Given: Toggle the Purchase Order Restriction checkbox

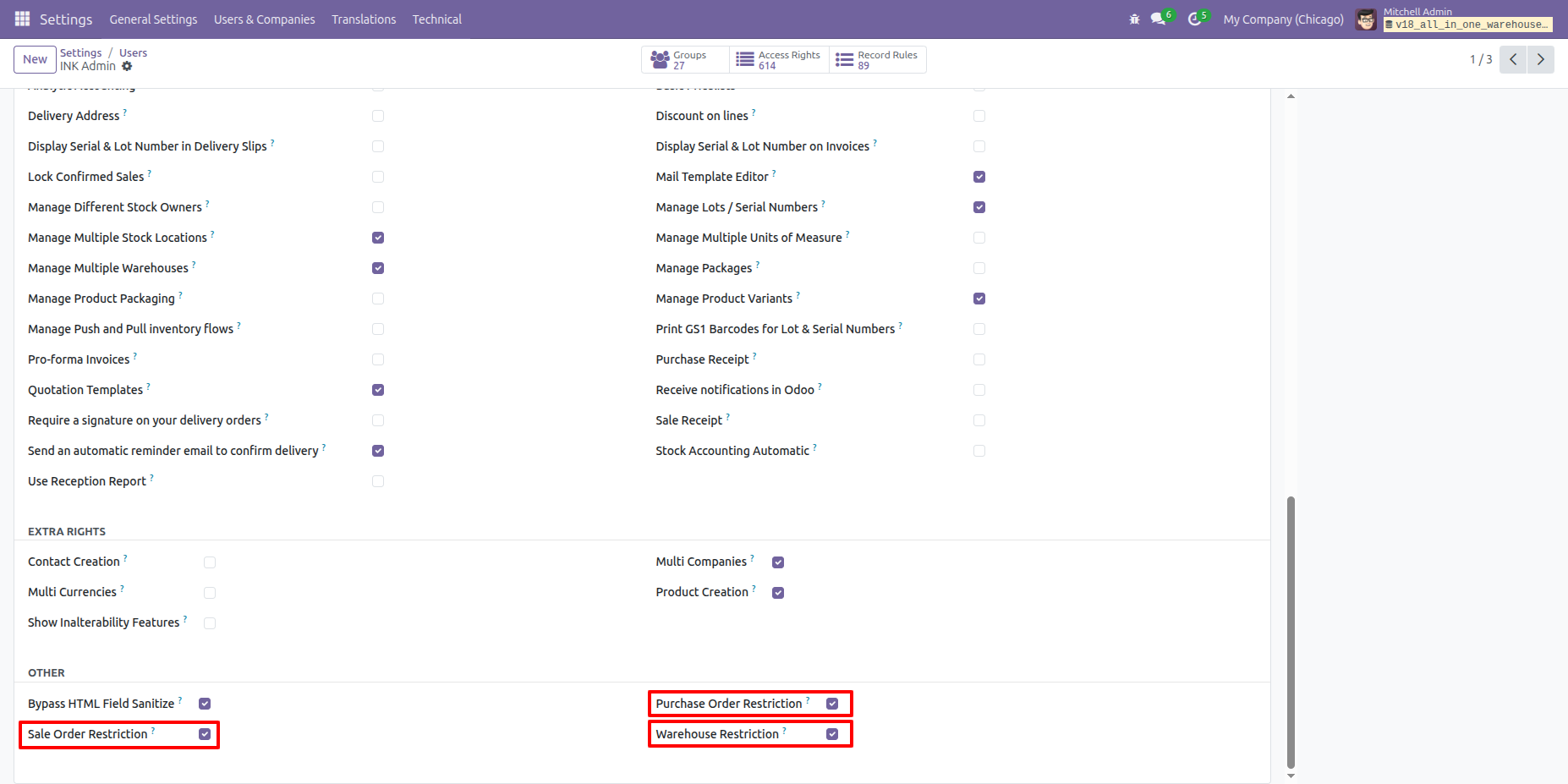Looking at the screenshot, I should coord(832,704).
